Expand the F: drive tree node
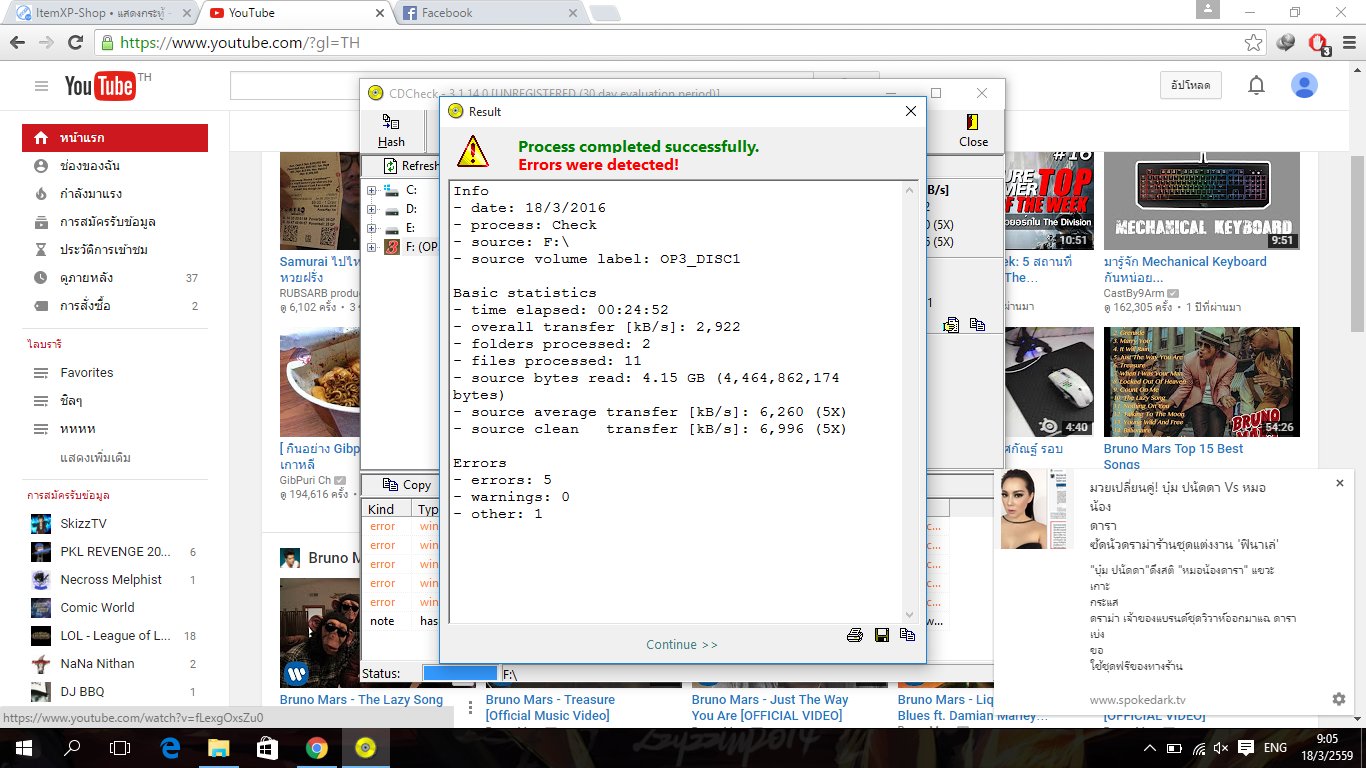 (372, 247)
